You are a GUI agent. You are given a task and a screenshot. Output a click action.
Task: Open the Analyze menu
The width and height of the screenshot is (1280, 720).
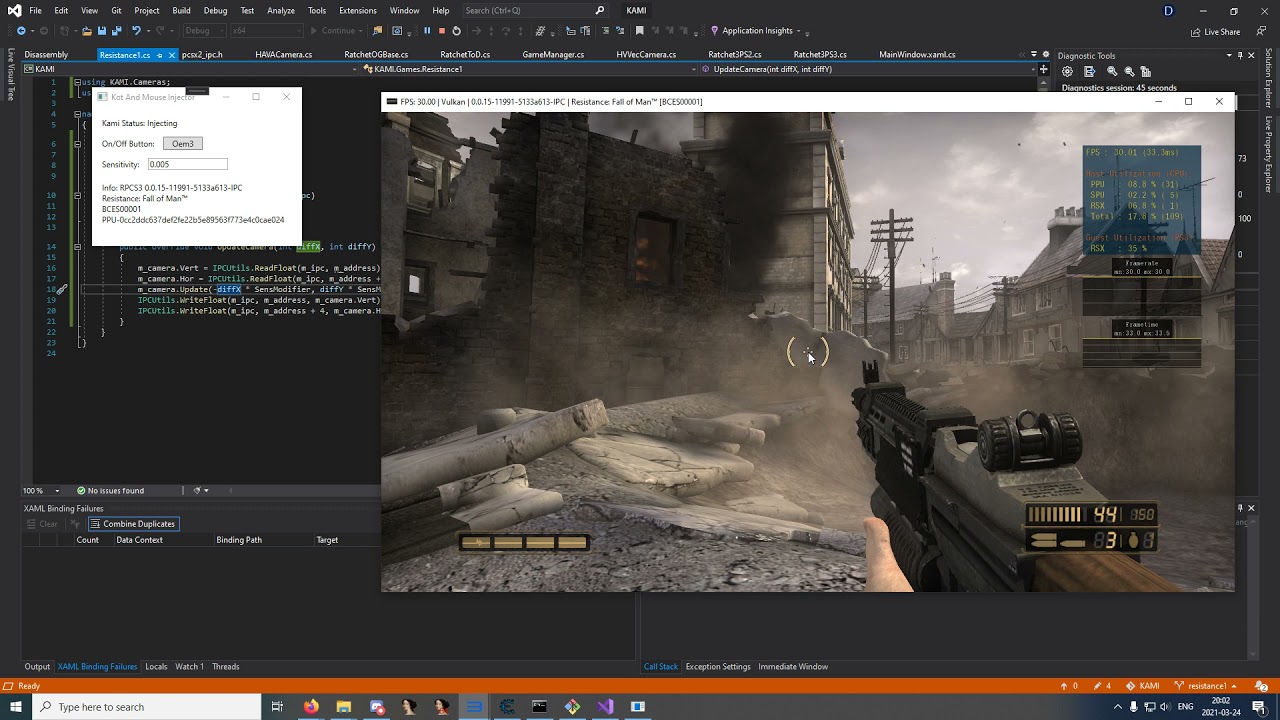tap(281, 10)
